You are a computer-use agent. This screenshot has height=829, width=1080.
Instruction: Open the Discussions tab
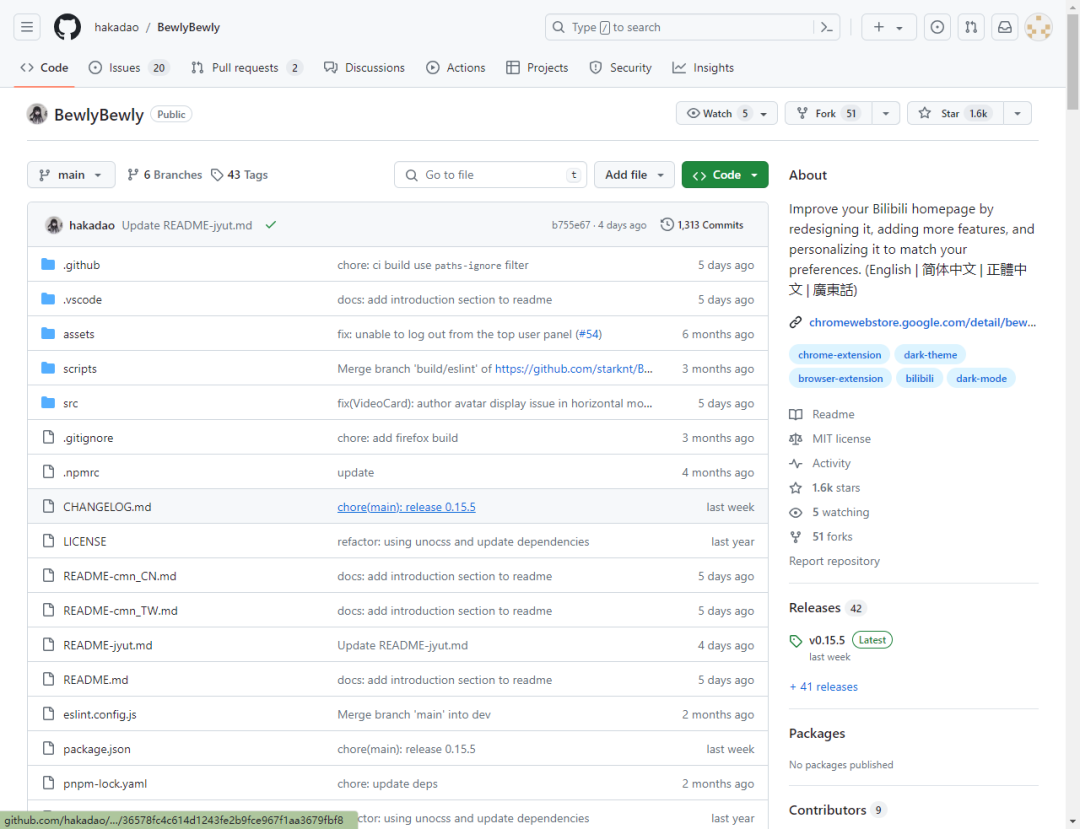[x=364, y=67]
